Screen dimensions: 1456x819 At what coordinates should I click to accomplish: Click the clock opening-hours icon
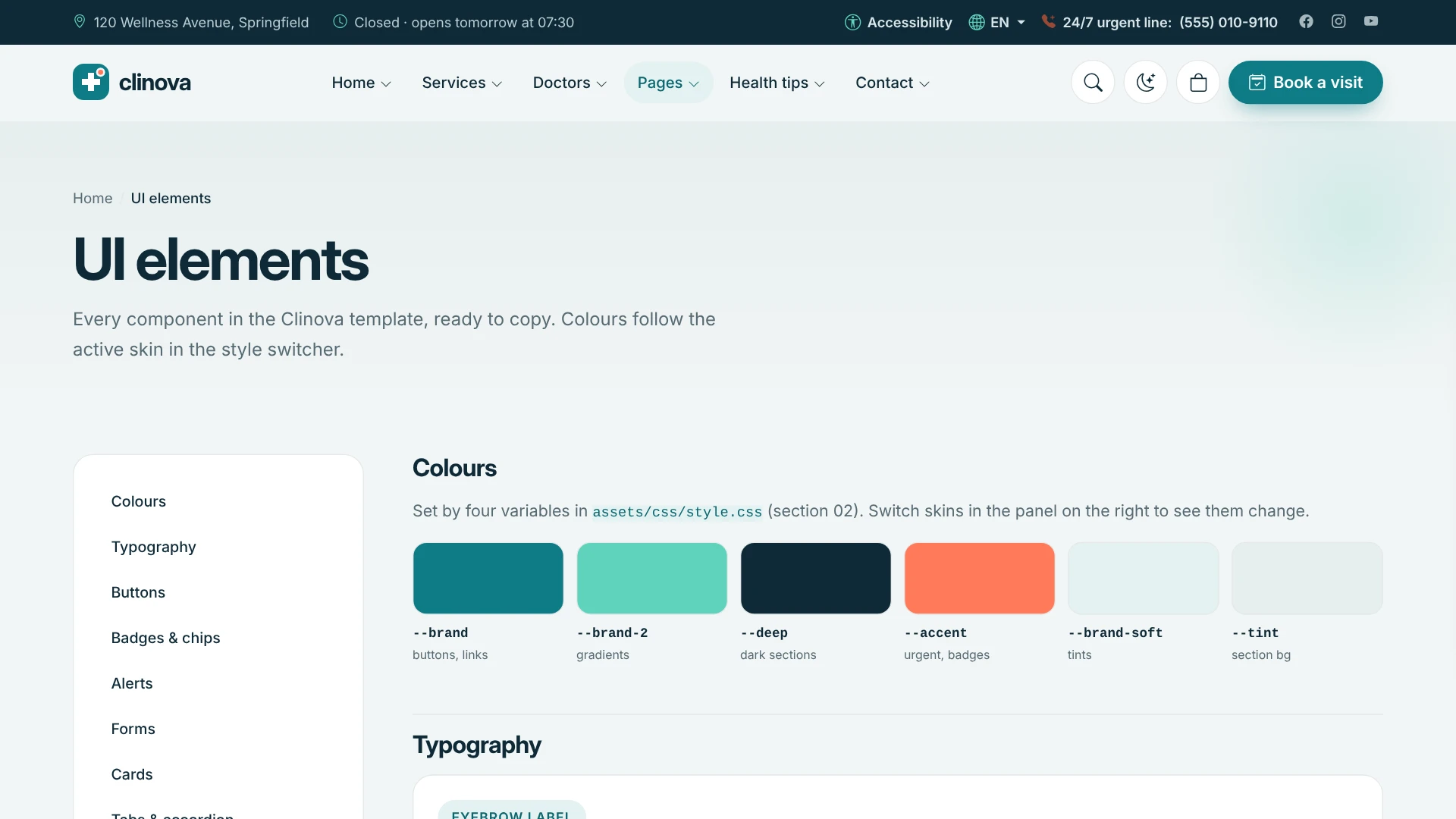(340, 21)
